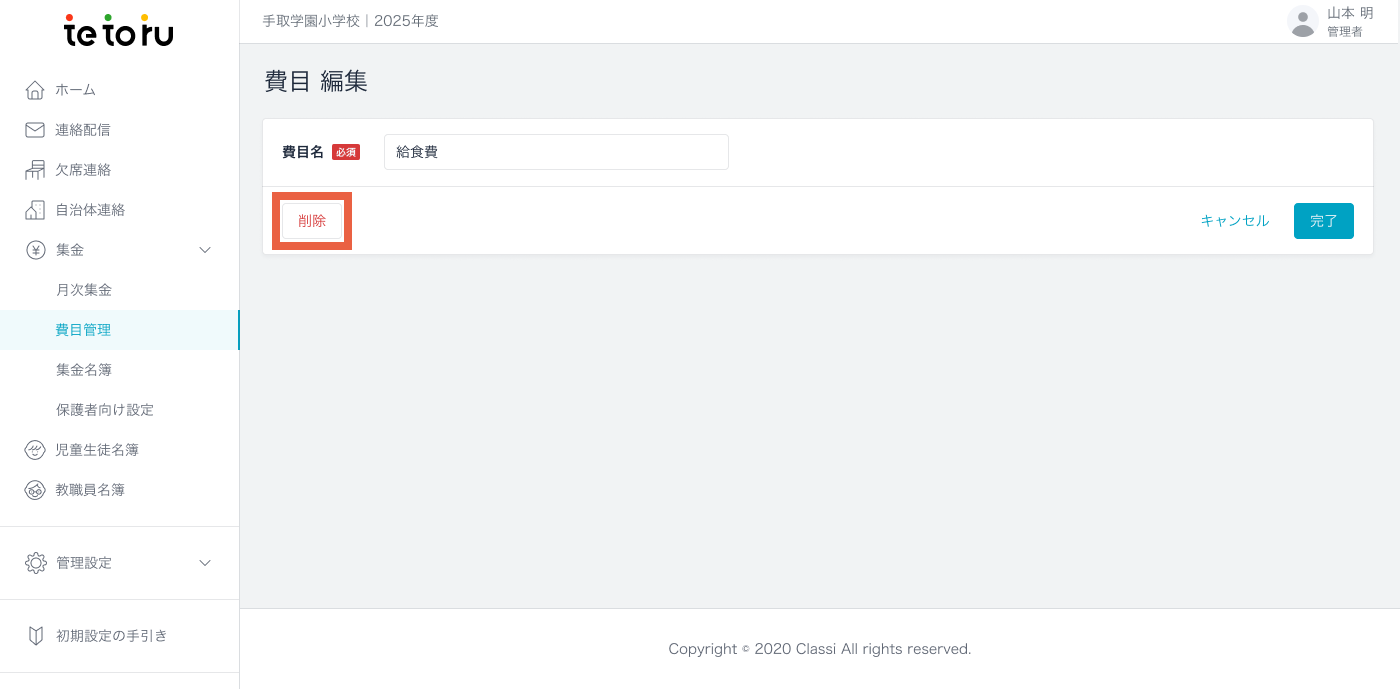Click the face icon for 児童生徒名簿
1400x689 pixels.
[35, 450]
